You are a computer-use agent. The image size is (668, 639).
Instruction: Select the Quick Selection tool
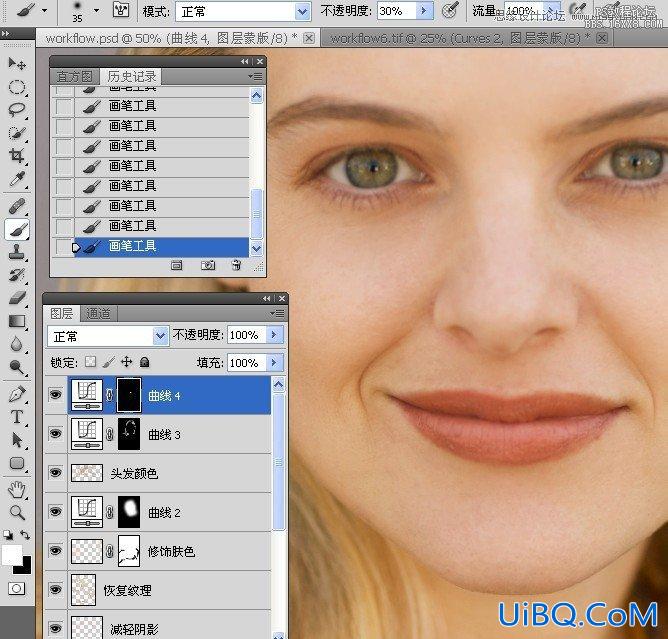[17, 132]
